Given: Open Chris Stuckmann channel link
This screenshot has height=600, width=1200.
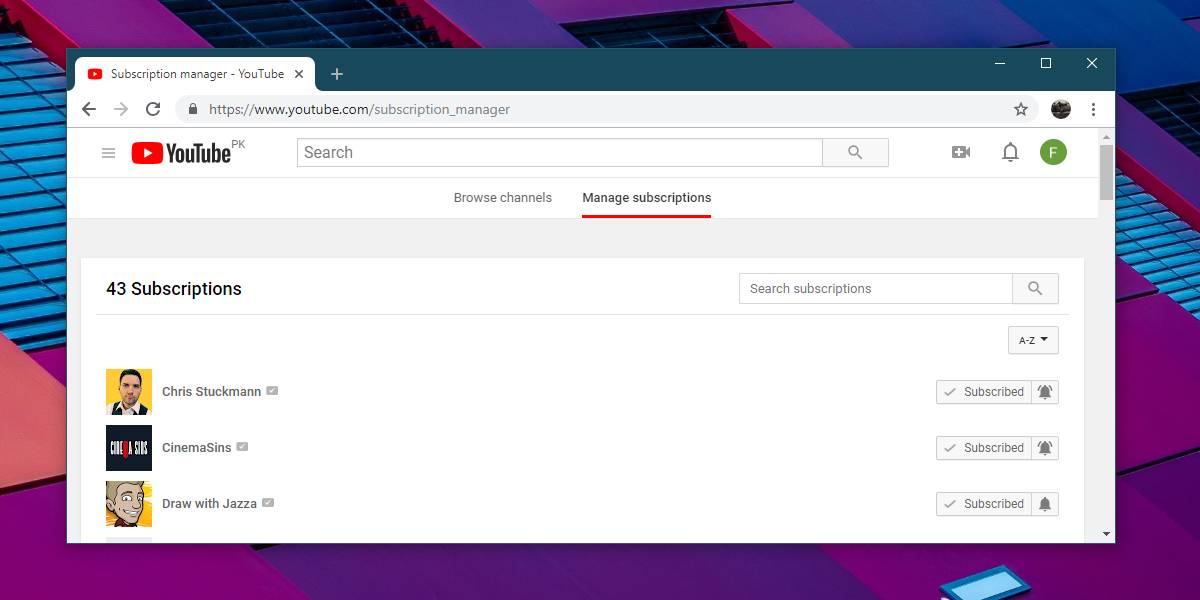Looking at the screenshot, I should (x=212, y=392).
